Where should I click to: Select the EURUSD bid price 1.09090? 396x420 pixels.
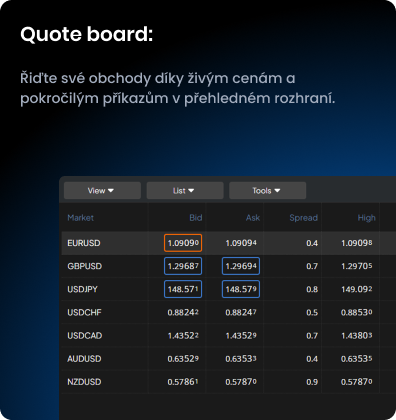(x=183, y=243)
